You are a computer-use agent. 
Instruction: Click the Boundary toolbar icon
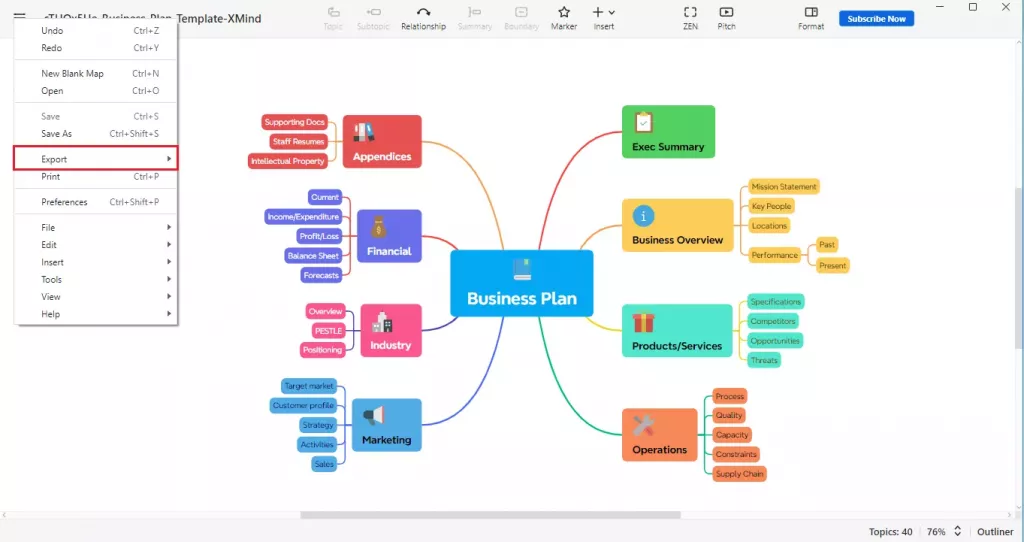click(x=521, y=12)
